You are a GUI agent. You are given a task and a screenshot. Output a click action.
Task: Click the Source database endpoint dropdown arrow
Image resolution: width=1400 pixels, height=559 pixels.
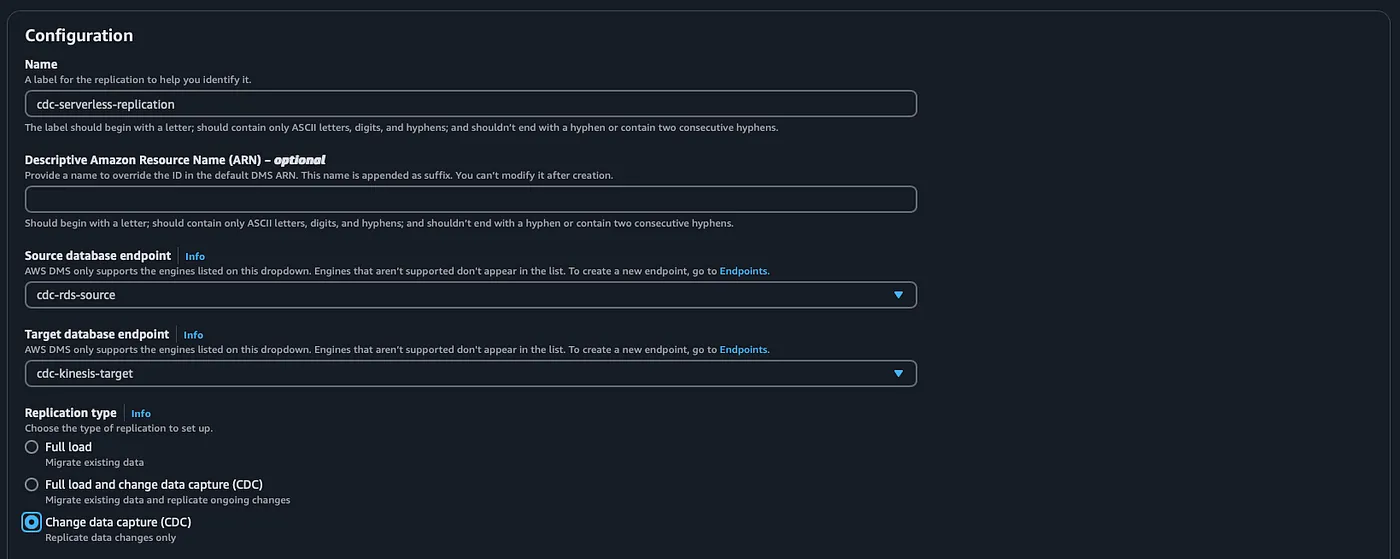point(898,295)
